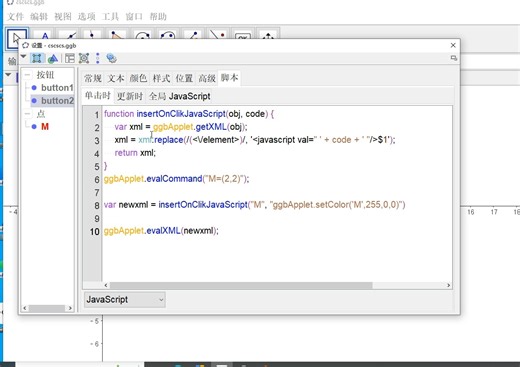Screen dimensions: 520x367
Task: Click the object tree horizontal scrollbar thumb
Action: 47,308
